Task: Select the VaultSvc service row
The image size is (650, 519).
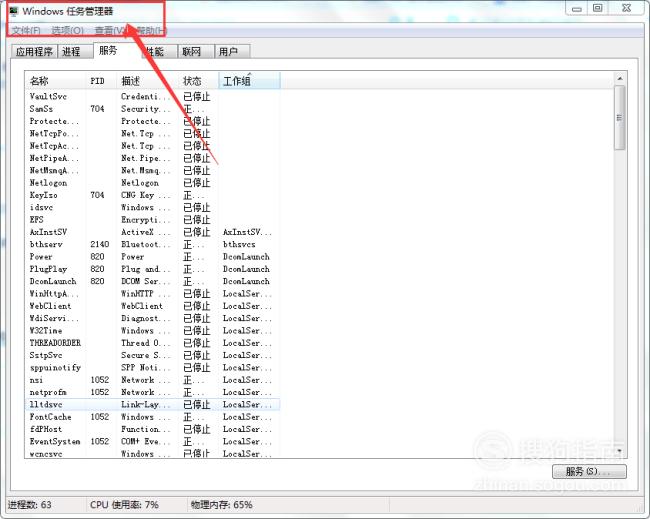Action: pos(153,97)
